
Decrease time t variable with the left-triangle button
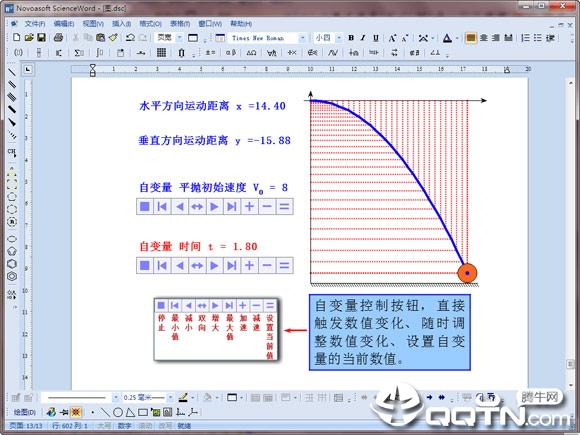[180, 265]
